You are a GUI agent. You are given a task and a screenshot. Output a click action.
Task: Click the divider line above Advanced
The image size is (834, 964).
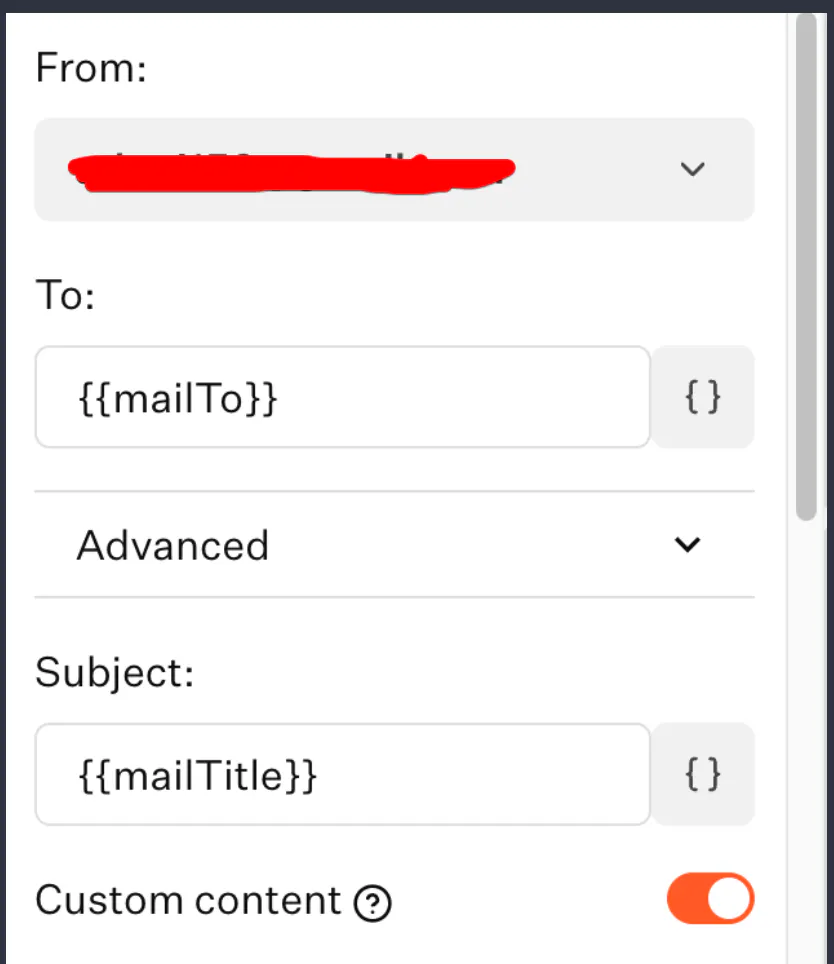(x=394, y=491)
